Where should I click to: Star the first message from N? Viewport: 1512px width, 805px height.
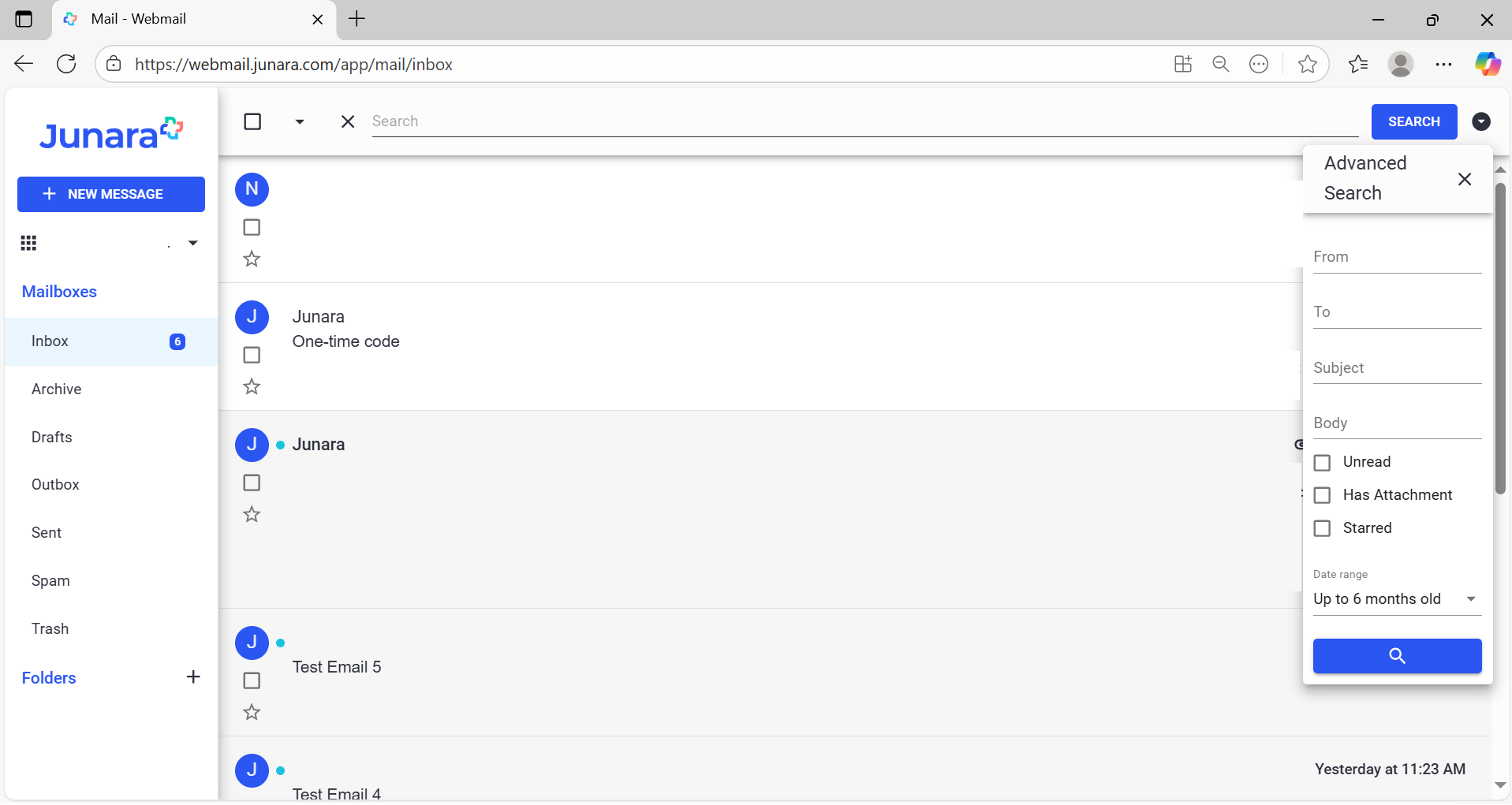[x=252, y=259]
